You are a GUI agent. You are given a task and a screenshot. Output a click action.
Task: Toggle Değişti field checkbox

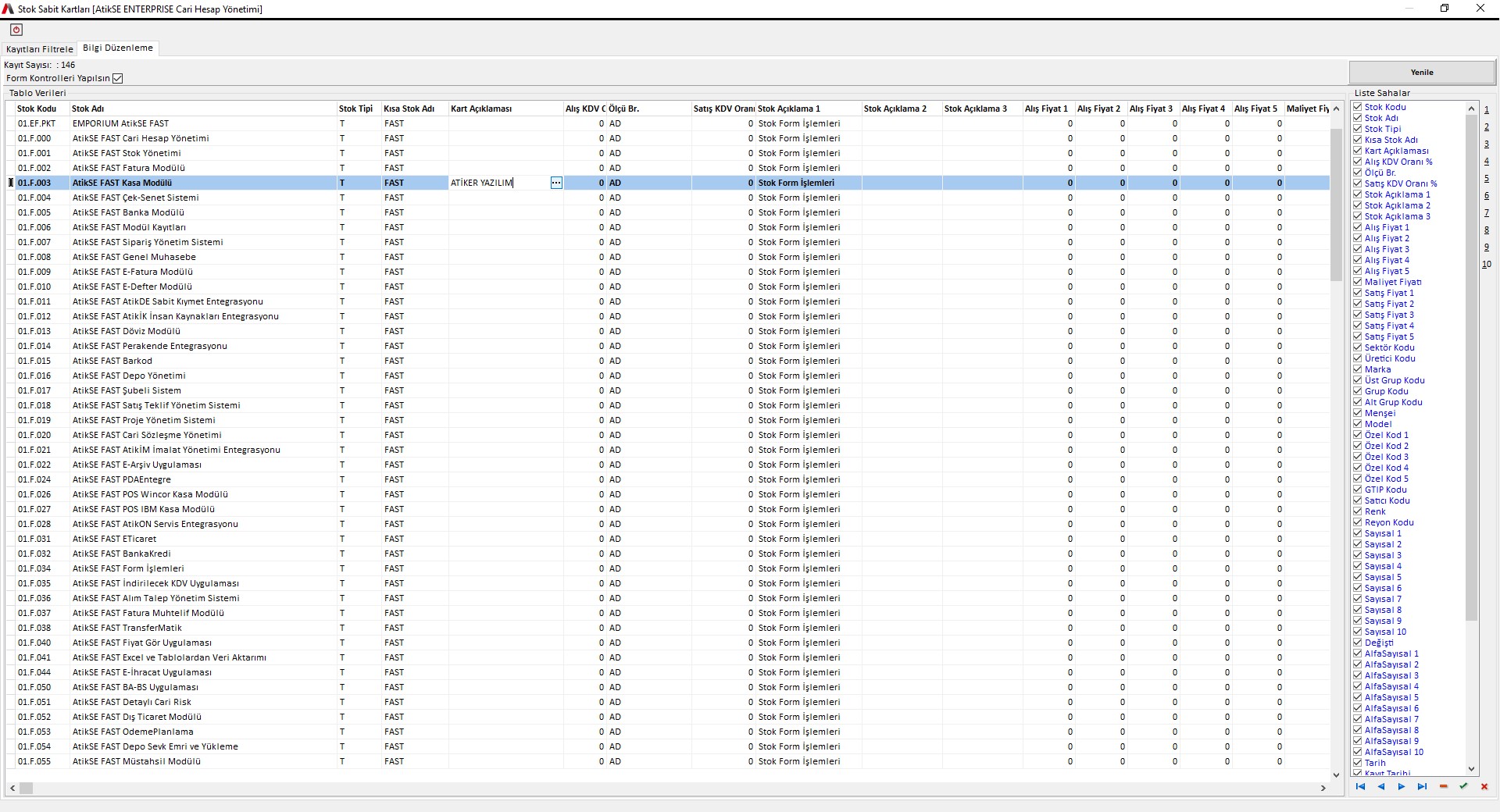(1358, 643)
